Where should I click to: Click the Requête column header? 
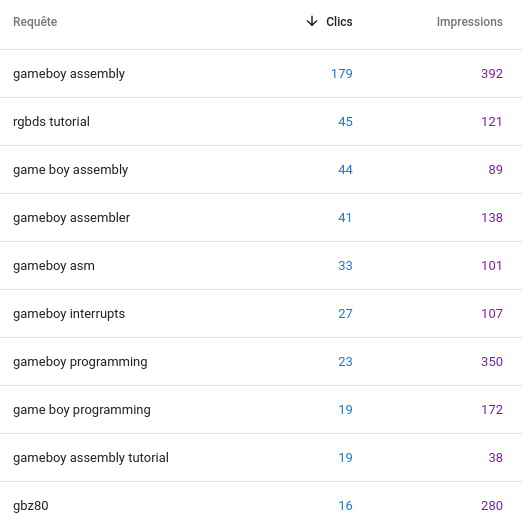(x=35, y=22)
